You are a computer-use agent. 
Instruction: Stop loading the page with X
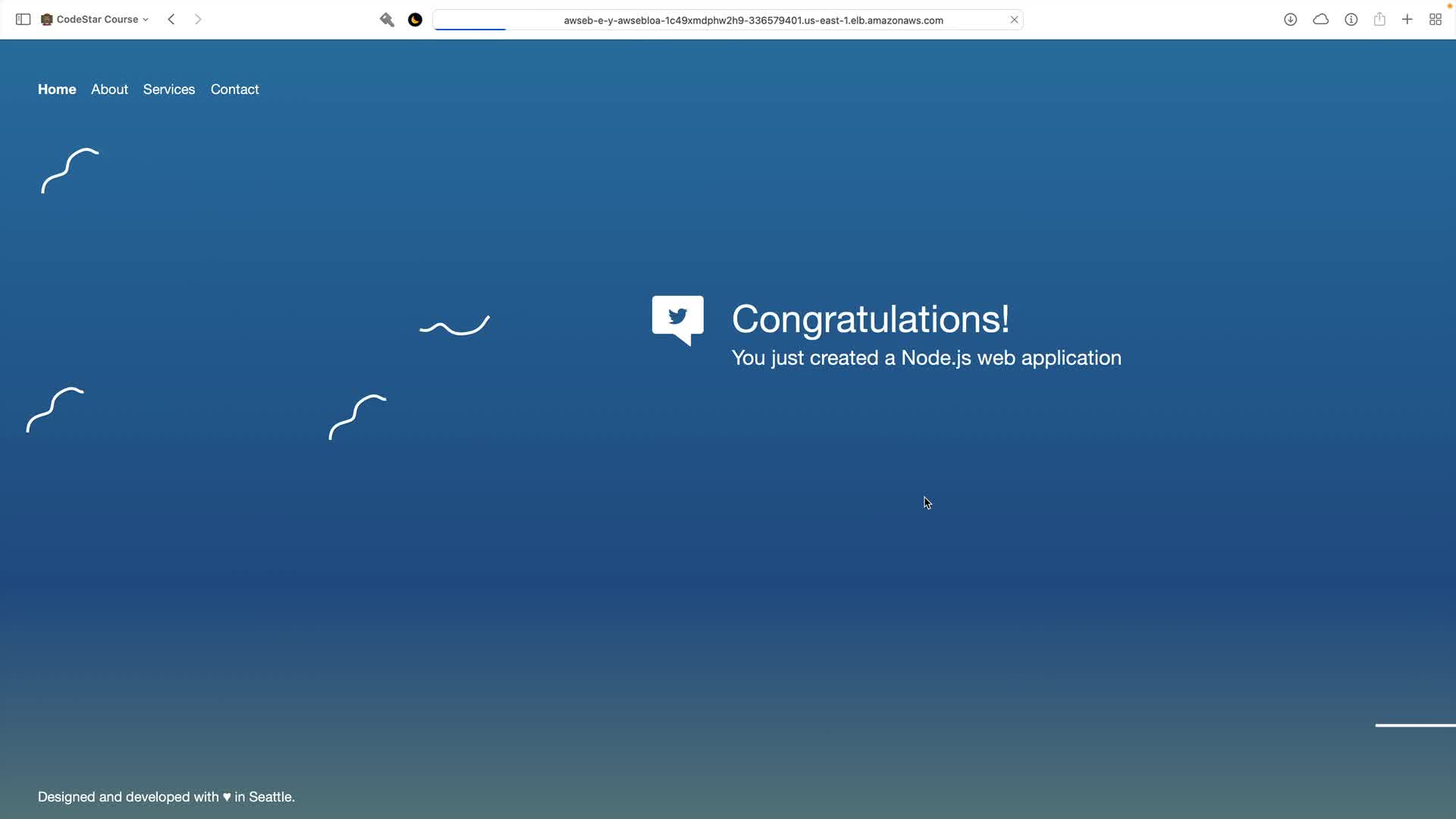(1014, 20)
